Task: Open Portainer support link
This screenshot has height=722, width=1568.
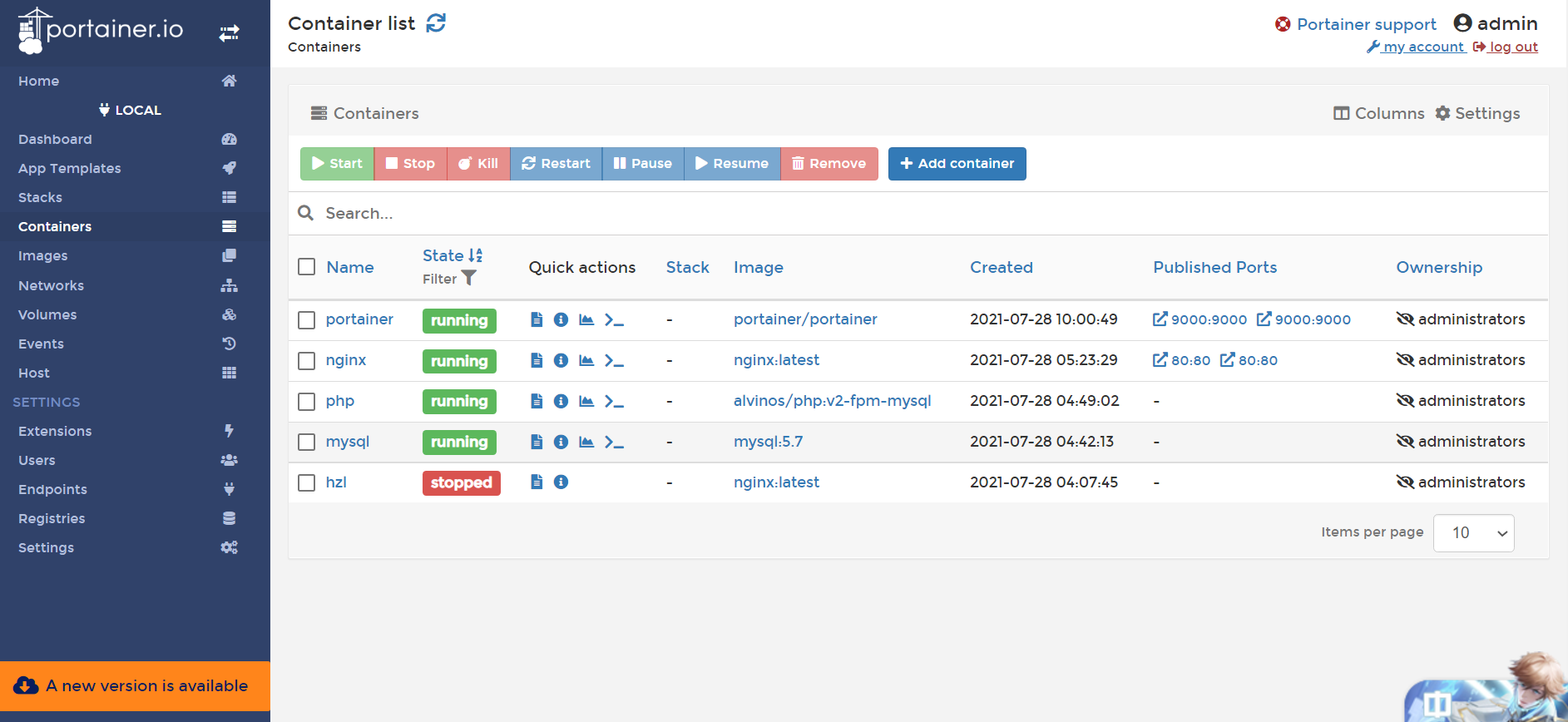Action: [x=1356, y=24]
